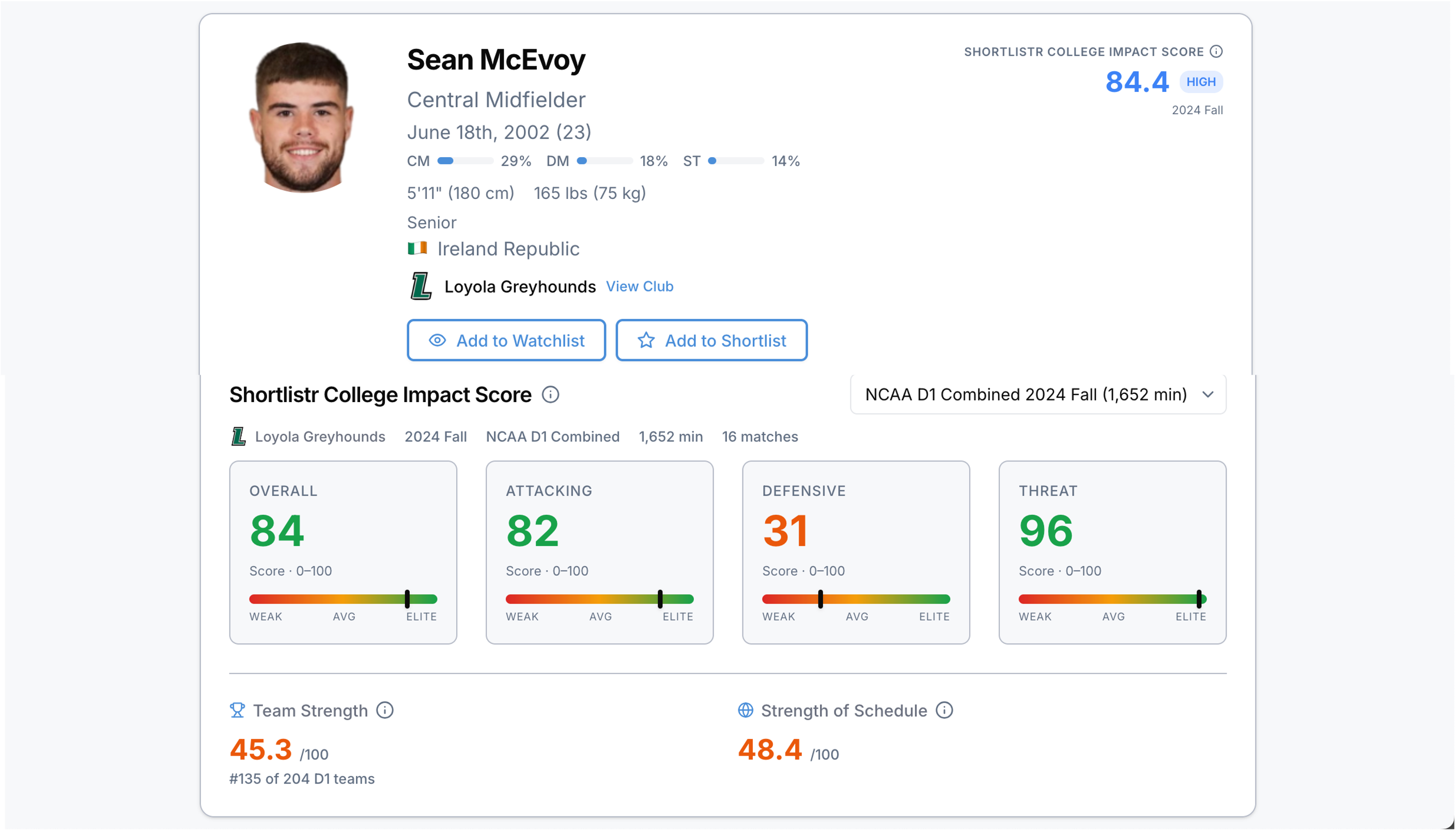This screenshot has width=1456, height=831.
Task: Click the weight text 165 lbs (75 kg)
Action: tap(590, 193)
